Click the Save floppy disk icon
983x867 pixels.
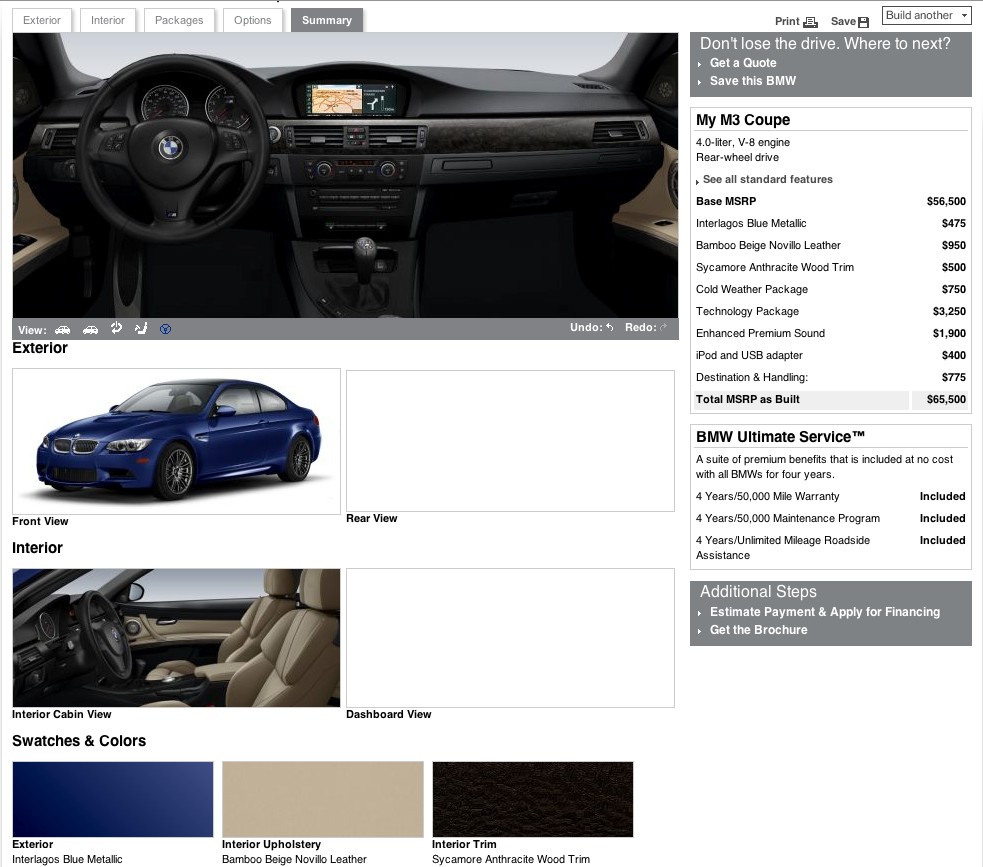[x=864, y=22]
